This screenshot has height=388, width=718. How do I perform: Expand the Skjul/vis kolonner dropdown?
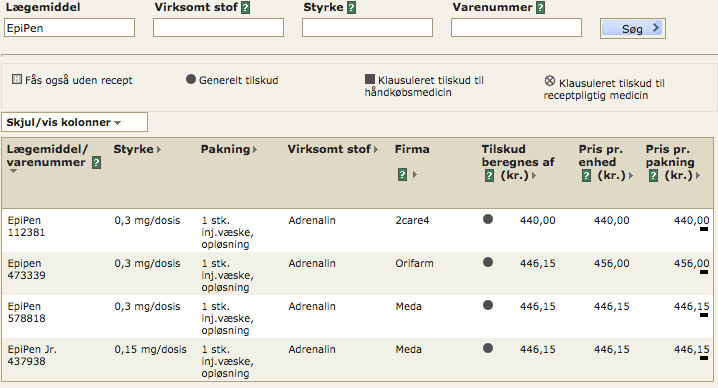pyautogui.click(x=74, y=122)
